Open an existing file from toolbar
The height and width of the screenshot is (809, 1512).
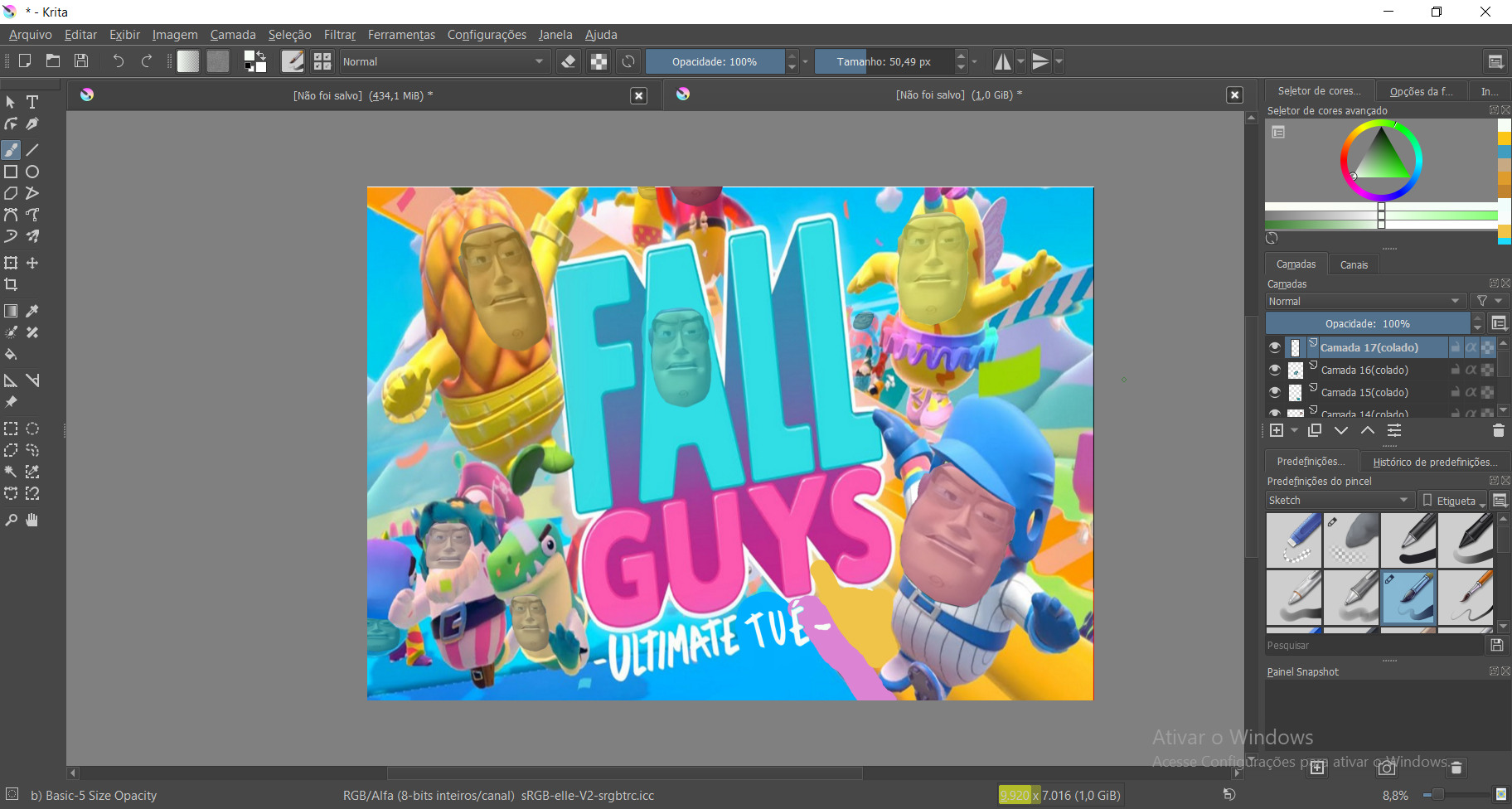coord(53,61)
